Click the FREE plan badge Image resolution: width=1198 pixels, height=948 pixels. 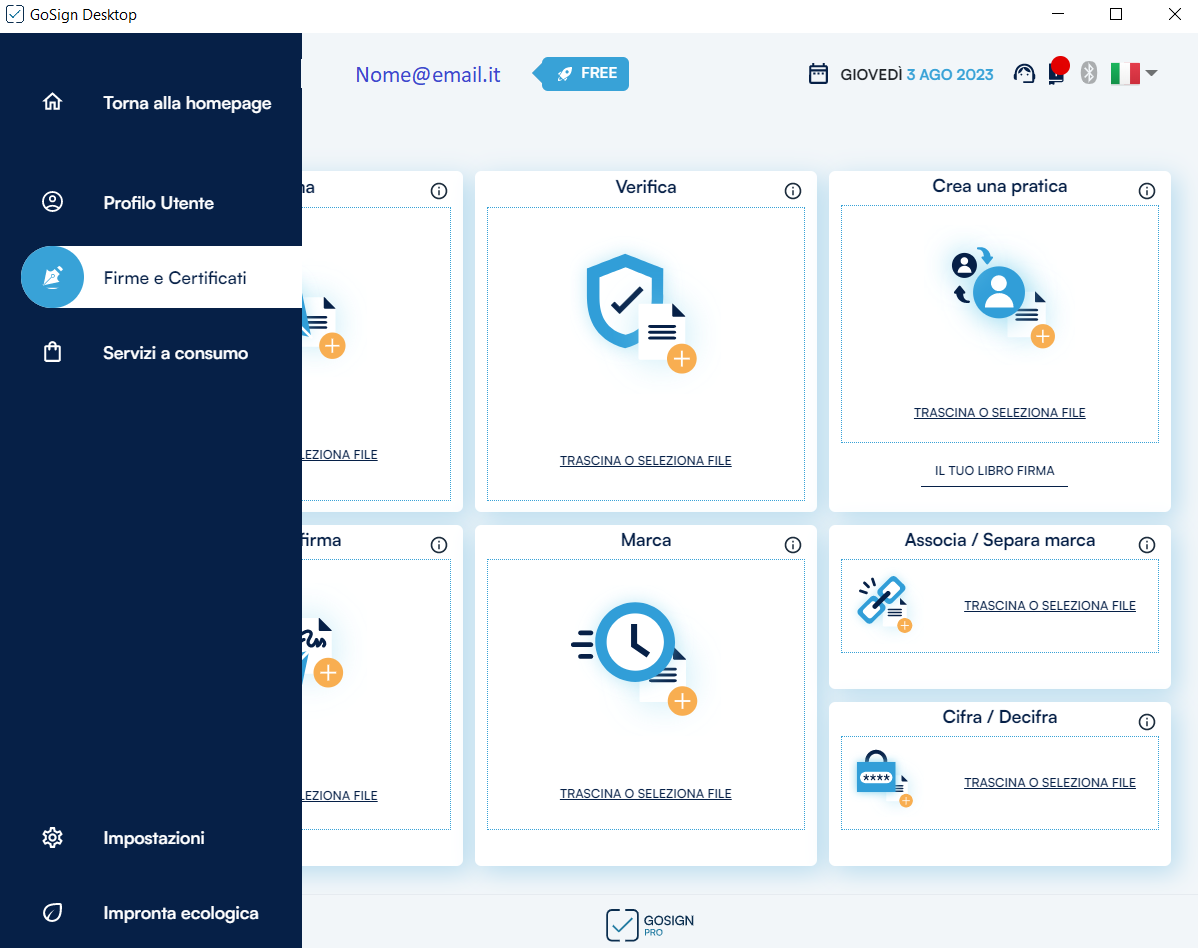(588, 73)
